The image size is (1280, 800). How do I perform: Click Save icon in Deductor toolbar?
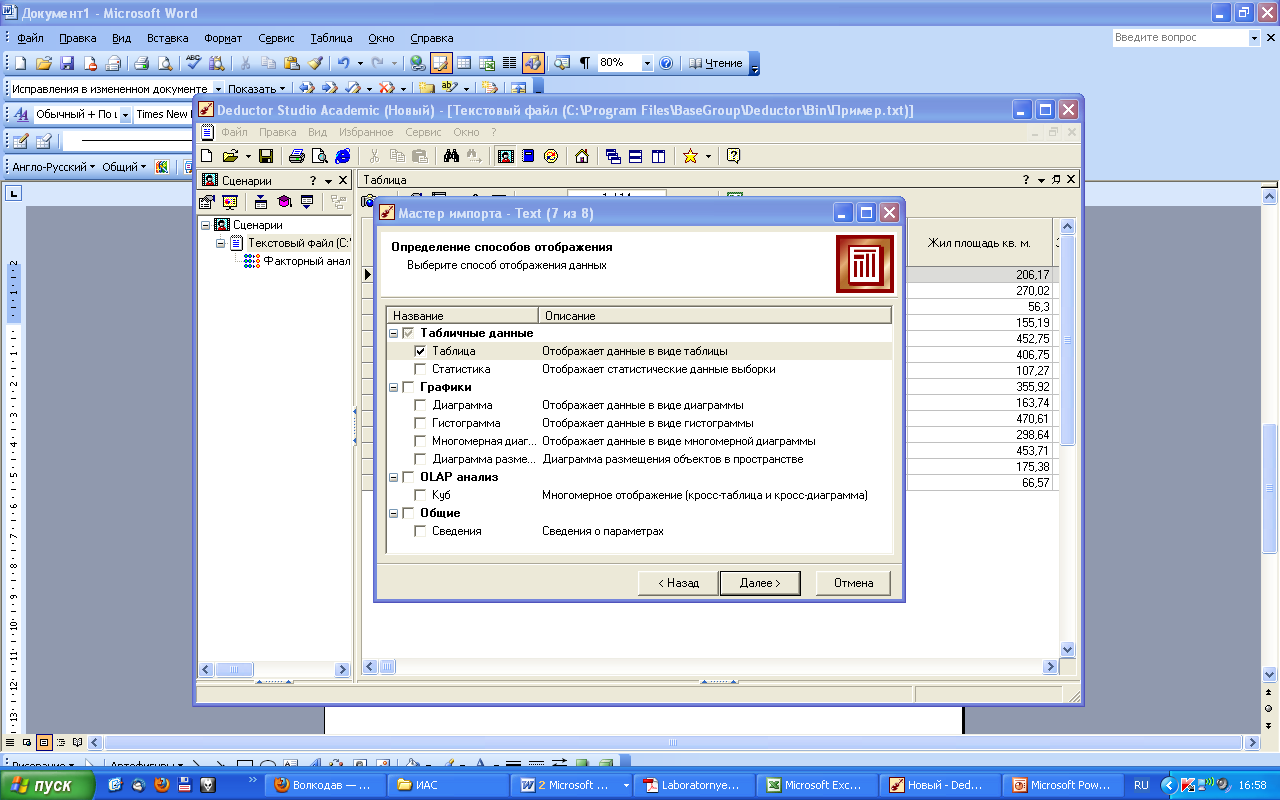coord(266,156)
